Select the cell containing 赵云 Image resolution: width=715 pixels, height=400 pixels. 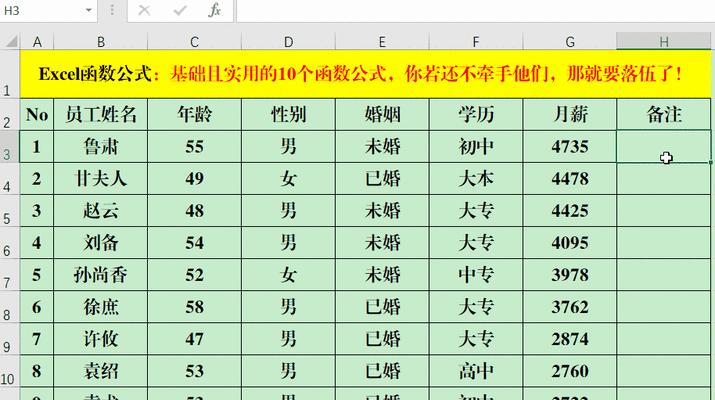coord(101,211)
